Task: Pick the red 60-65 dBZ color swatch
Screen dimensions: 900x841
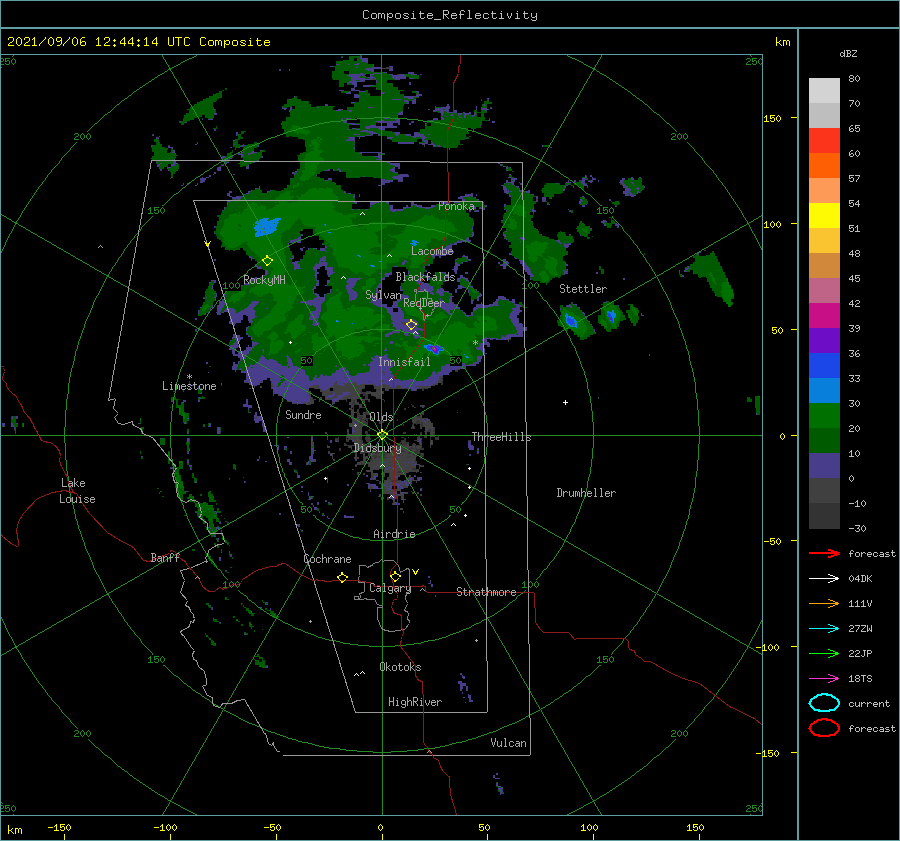Action: [x=824, y=141]
